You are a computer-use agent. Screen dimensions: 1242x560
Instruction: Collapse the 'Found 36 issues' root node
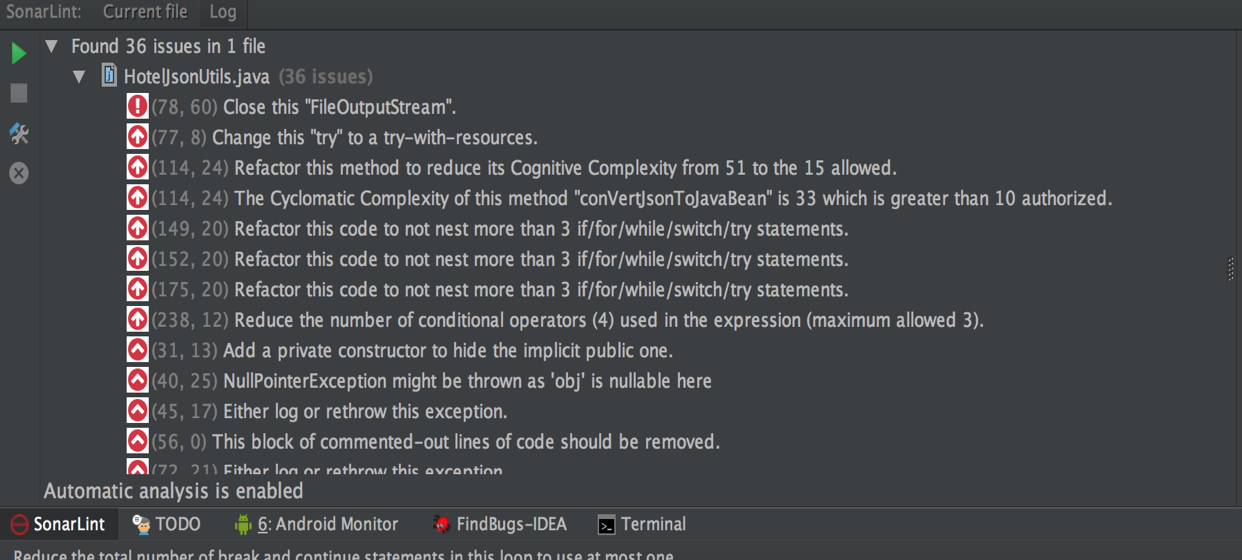pyautogui.click(x=52, y=46)
